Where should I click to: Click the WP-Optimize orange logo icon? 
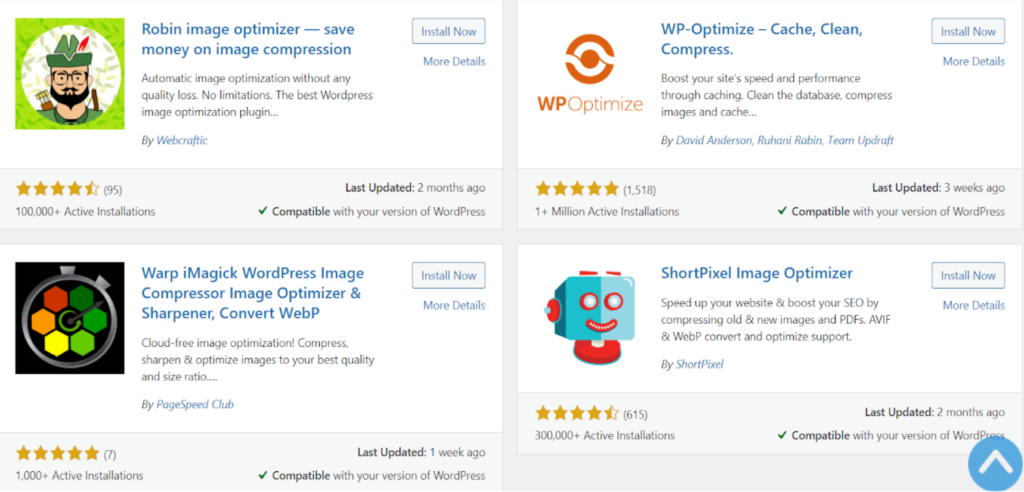(590, 74)
